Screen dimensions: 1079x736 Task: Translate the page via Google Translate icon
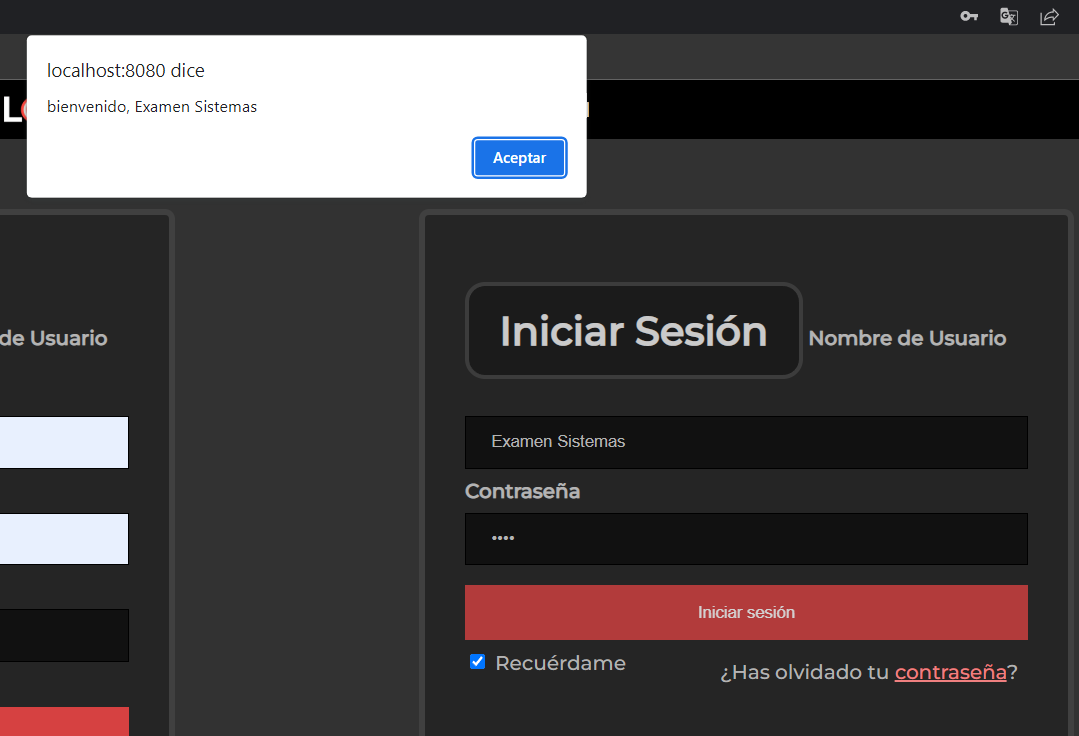1008,16
